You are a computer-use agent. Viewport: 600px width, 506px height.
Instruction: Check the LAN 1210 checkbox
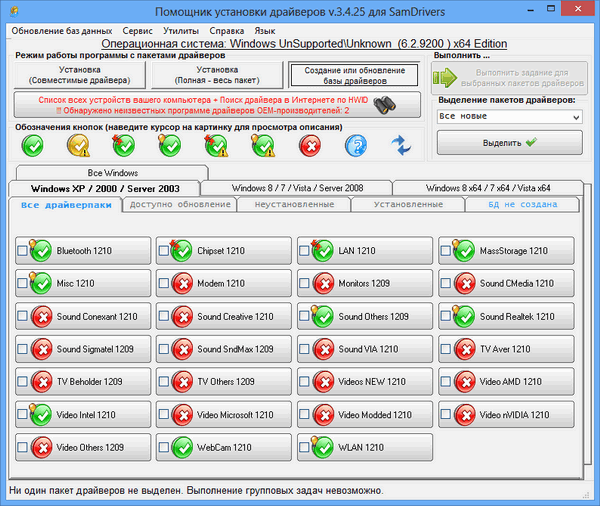tap(304, 251)
